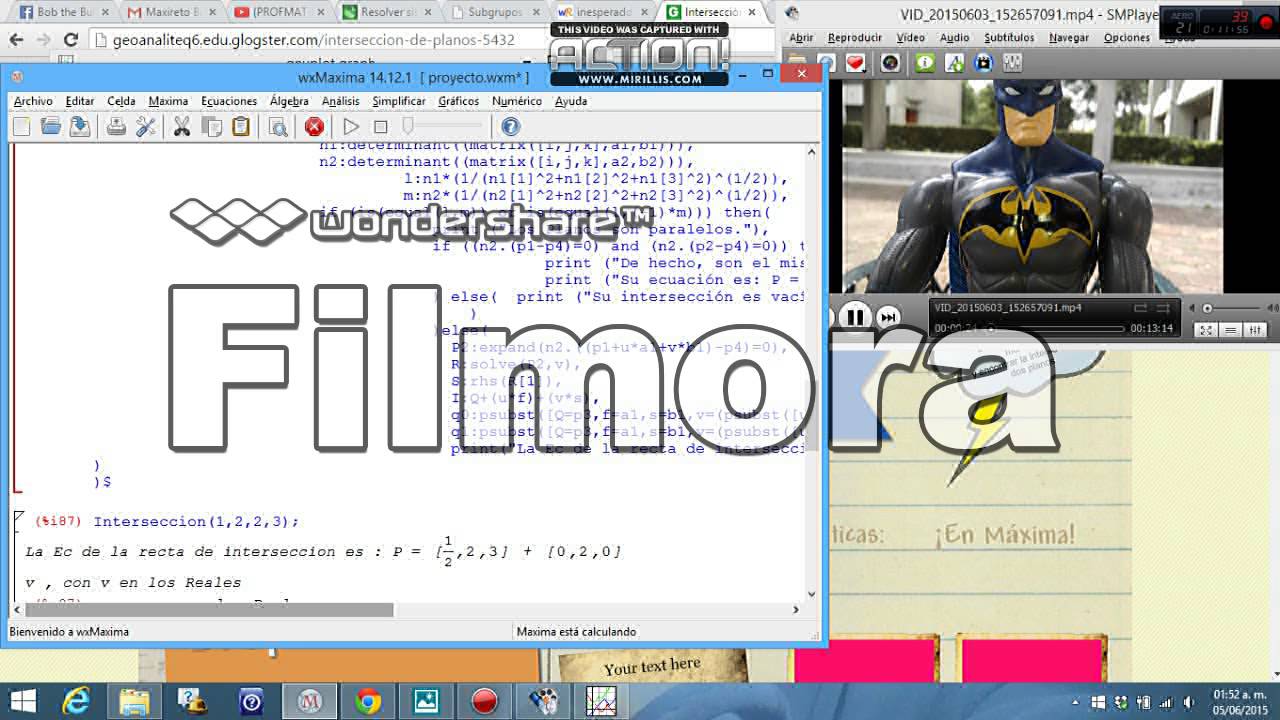
Task: Save the wxMaxima document with the disk icon
Action: coord(80,126)
